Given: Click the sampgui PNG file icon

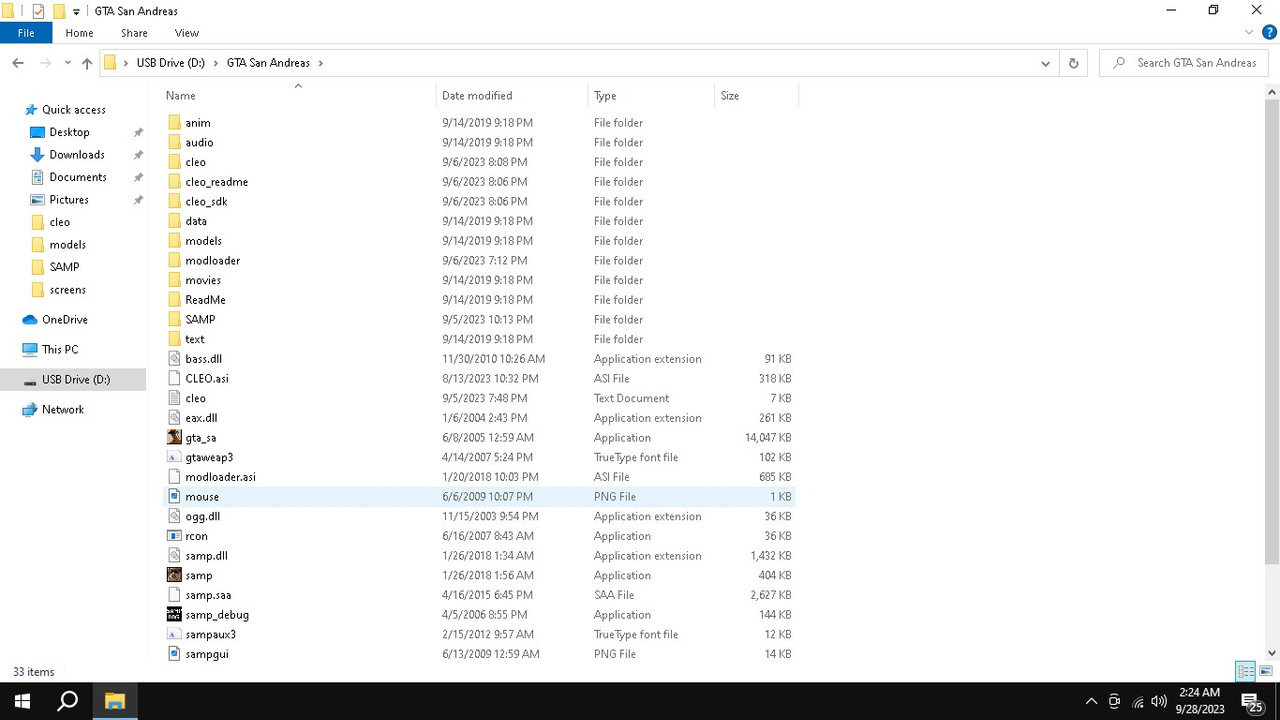Looking at the screenshot, I should click(x=174, y=654).
